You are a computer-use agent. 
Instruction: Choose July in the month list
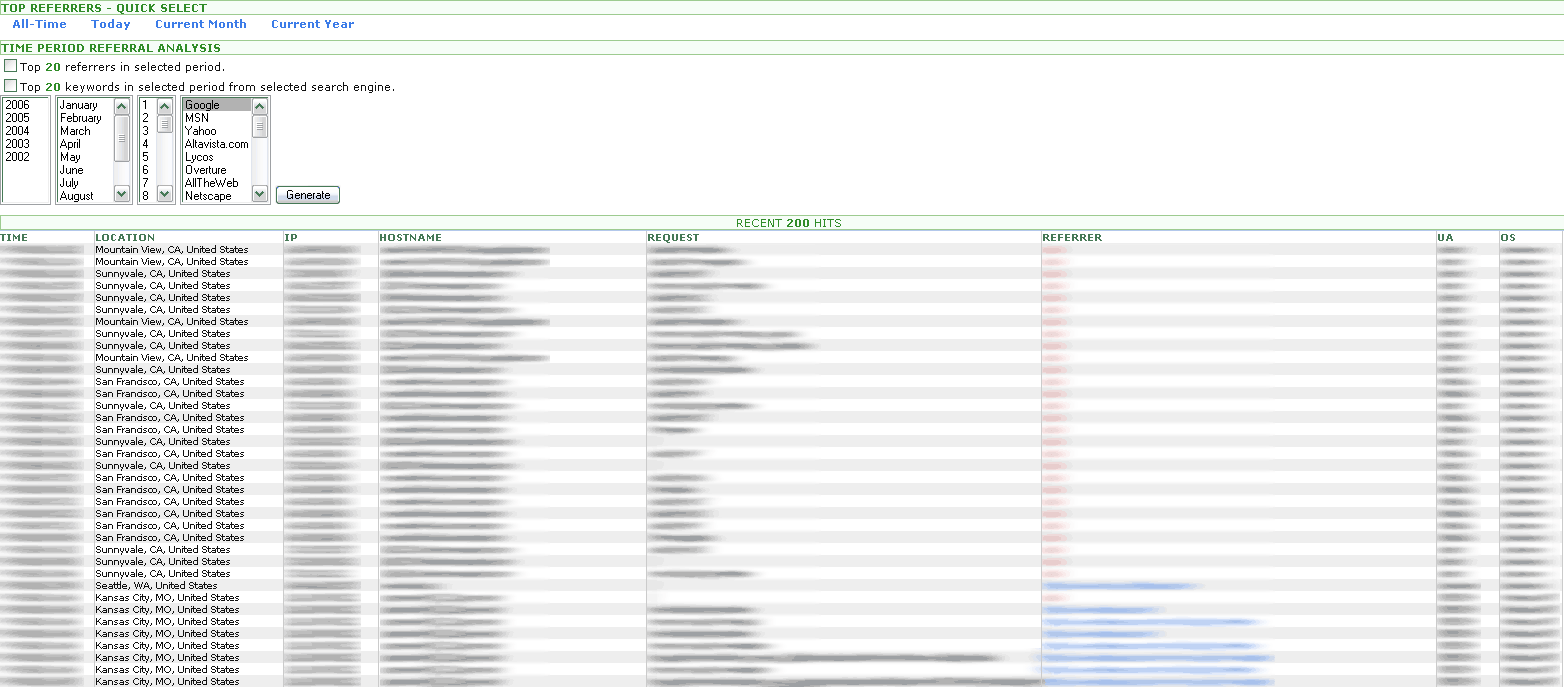(x=85, y=183)
